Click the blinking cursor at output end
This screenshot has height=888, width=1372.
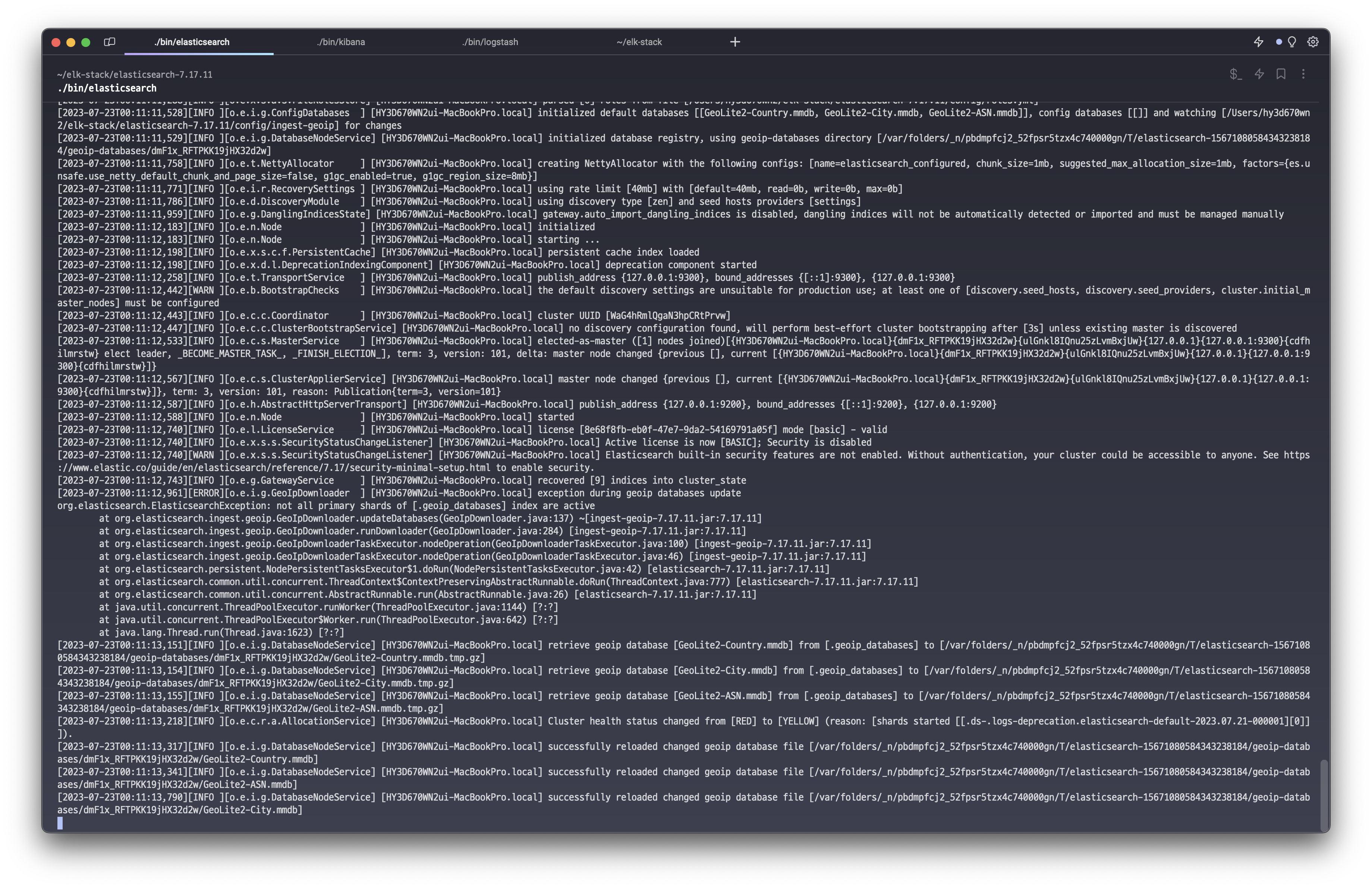click(x=60, y=823)
